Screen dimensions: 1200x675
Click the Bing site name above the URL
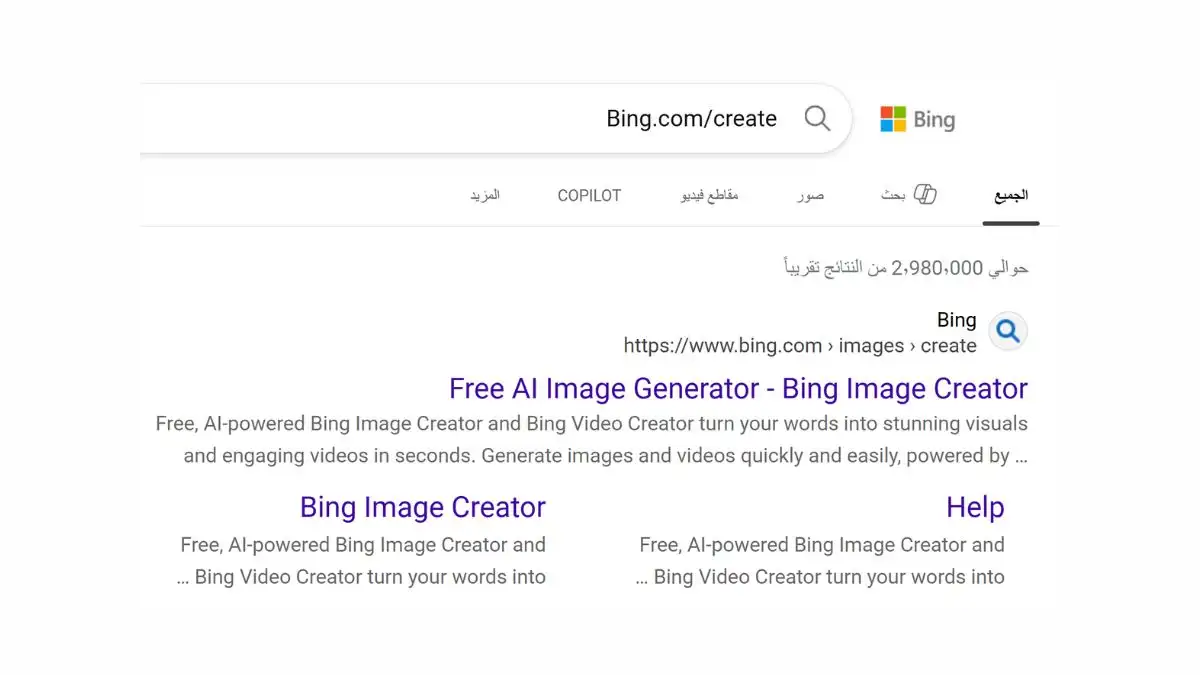coord(956,319)
